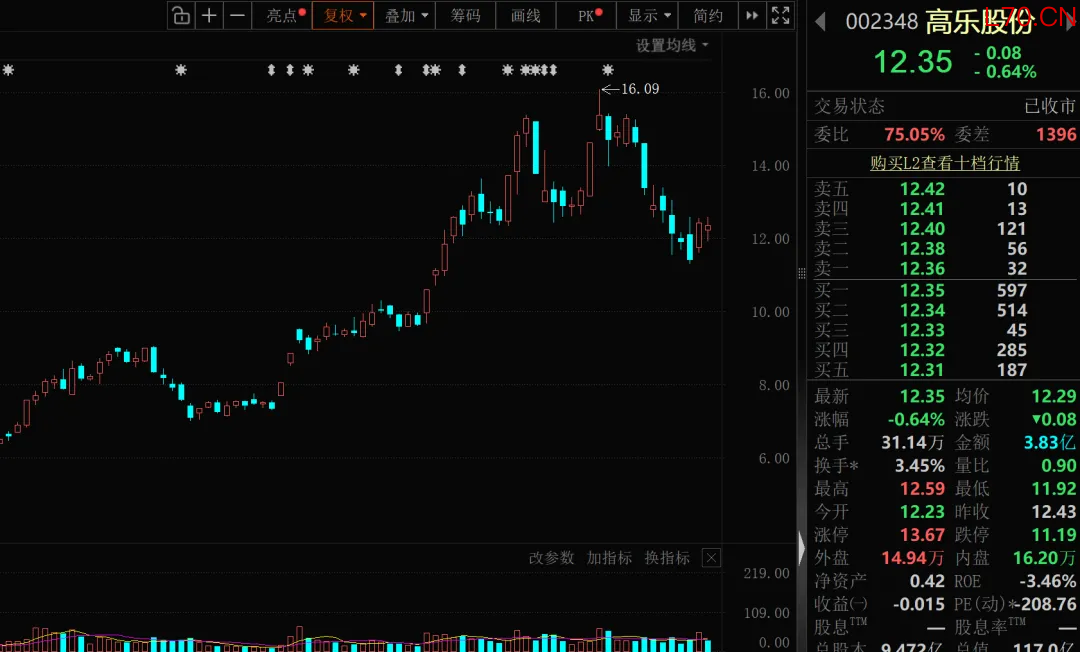Click 改参数 to modify indicator parameters
The width and height of the screenshot is (1080, 652).
coord(551,558)
